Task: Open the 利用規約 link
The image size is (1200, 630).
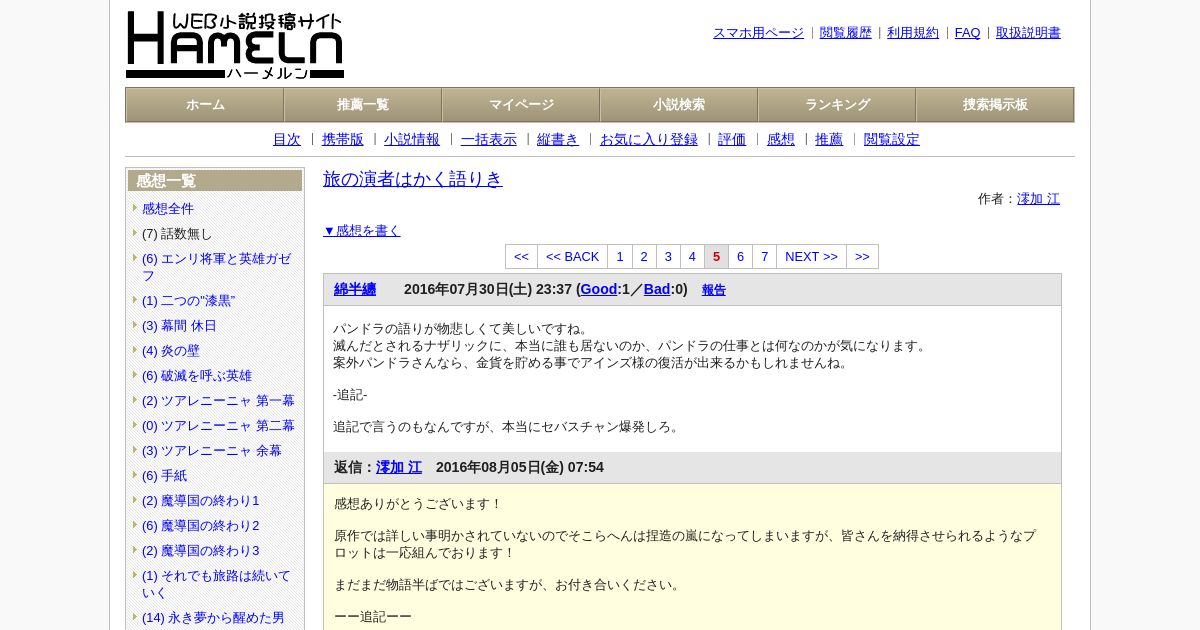Action: (x=913, y=33)
